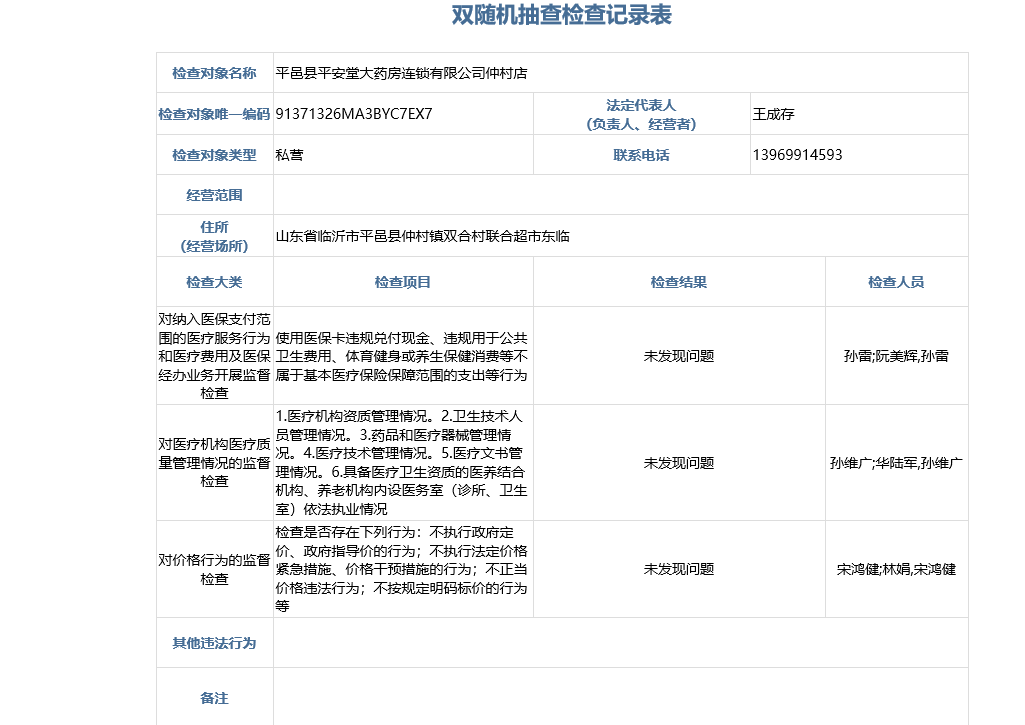This screenshot has width=1025, height=725.
Task: Select the 法定代表人 label cell
Action: (x=641, y=114)
